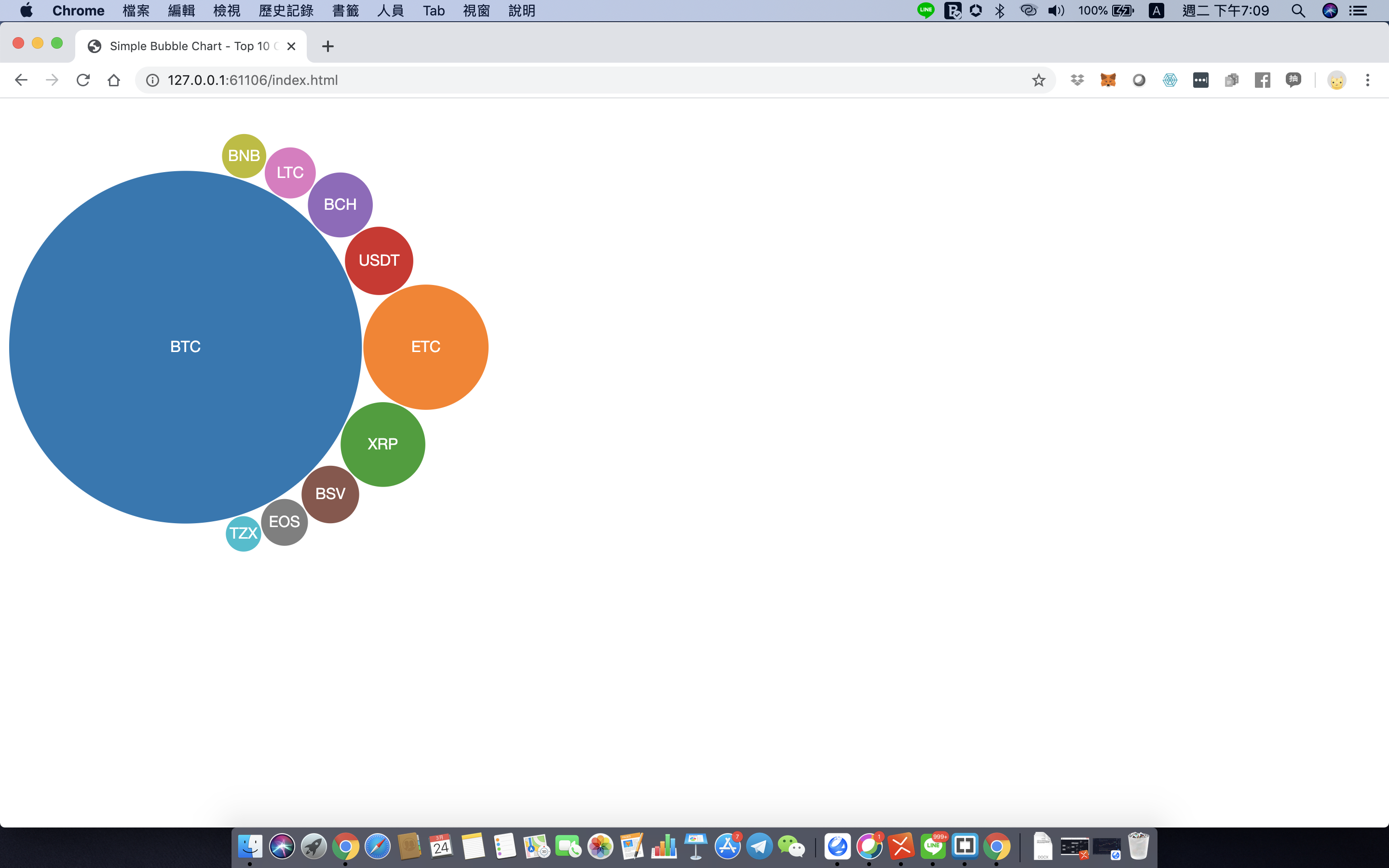Image resolution: width=1389 pixels, height=868 pixels.
Task: Open the copy documents extension icon
Action: tap(1232, 81)
